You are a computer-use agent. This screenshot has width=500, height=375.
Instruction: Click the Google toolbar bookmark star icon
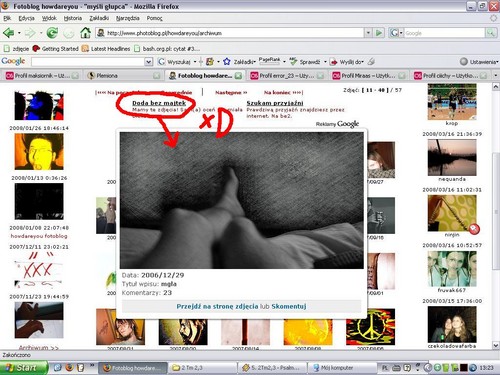(227, 62)
